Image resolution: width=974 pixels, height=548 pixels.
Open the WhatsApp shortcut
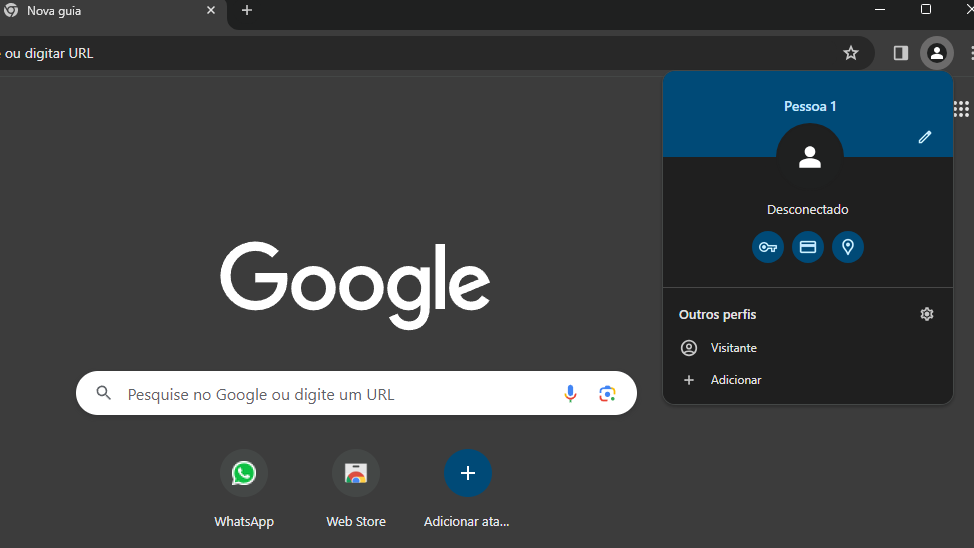coord(244,473)
